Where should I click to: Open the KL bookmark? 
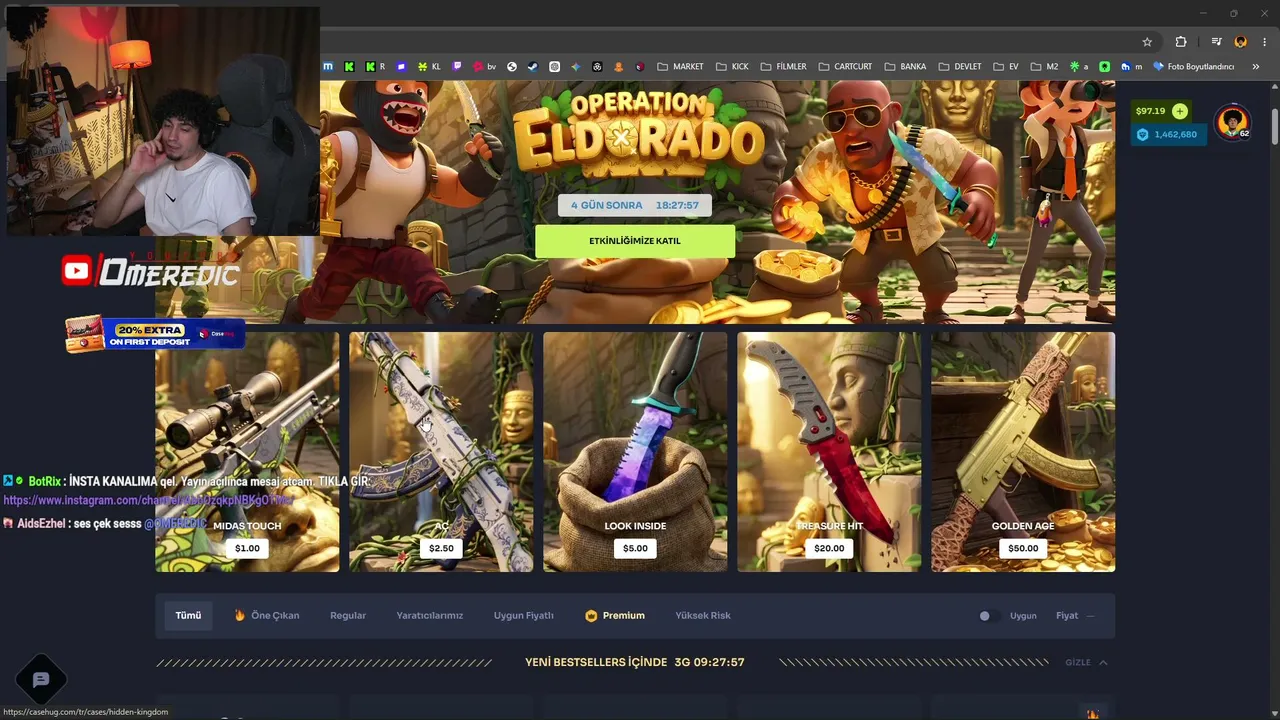[x=430, y=67]
